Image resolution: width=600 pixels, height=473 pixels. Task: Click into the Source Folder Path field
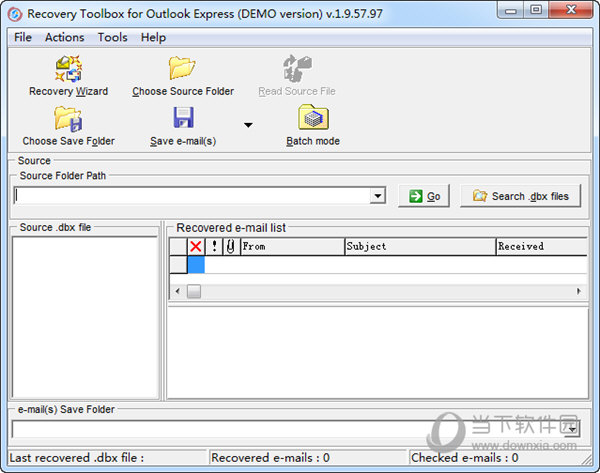192,196
